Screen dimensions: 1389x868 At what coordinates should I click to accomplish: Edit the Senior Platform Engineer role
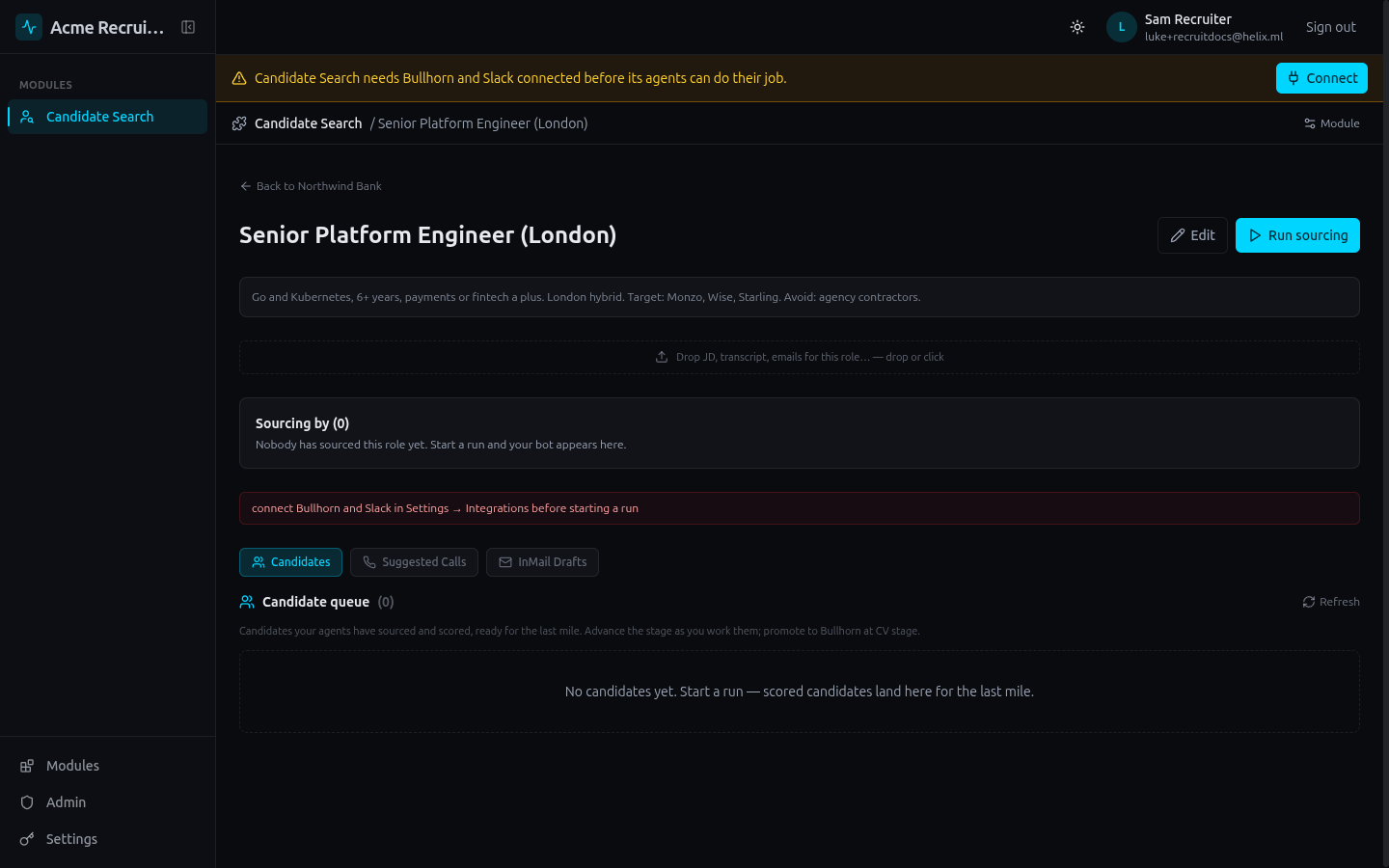pos(1192,235)
